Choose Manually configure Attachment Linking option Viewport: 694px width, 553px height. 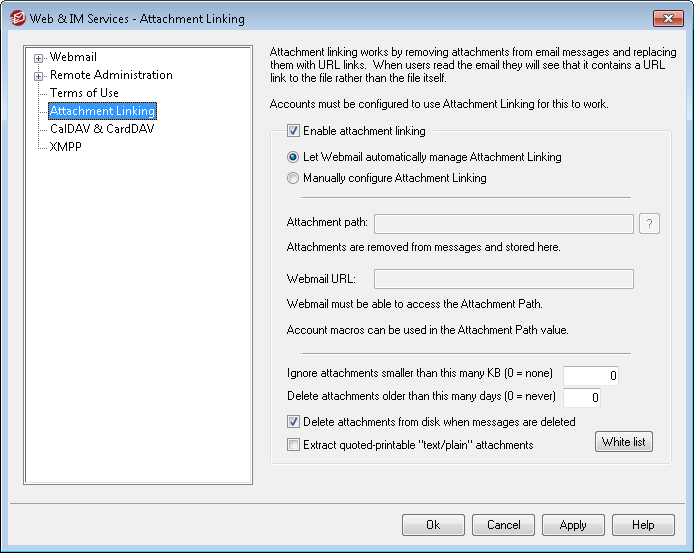click(x=293, y=178)
